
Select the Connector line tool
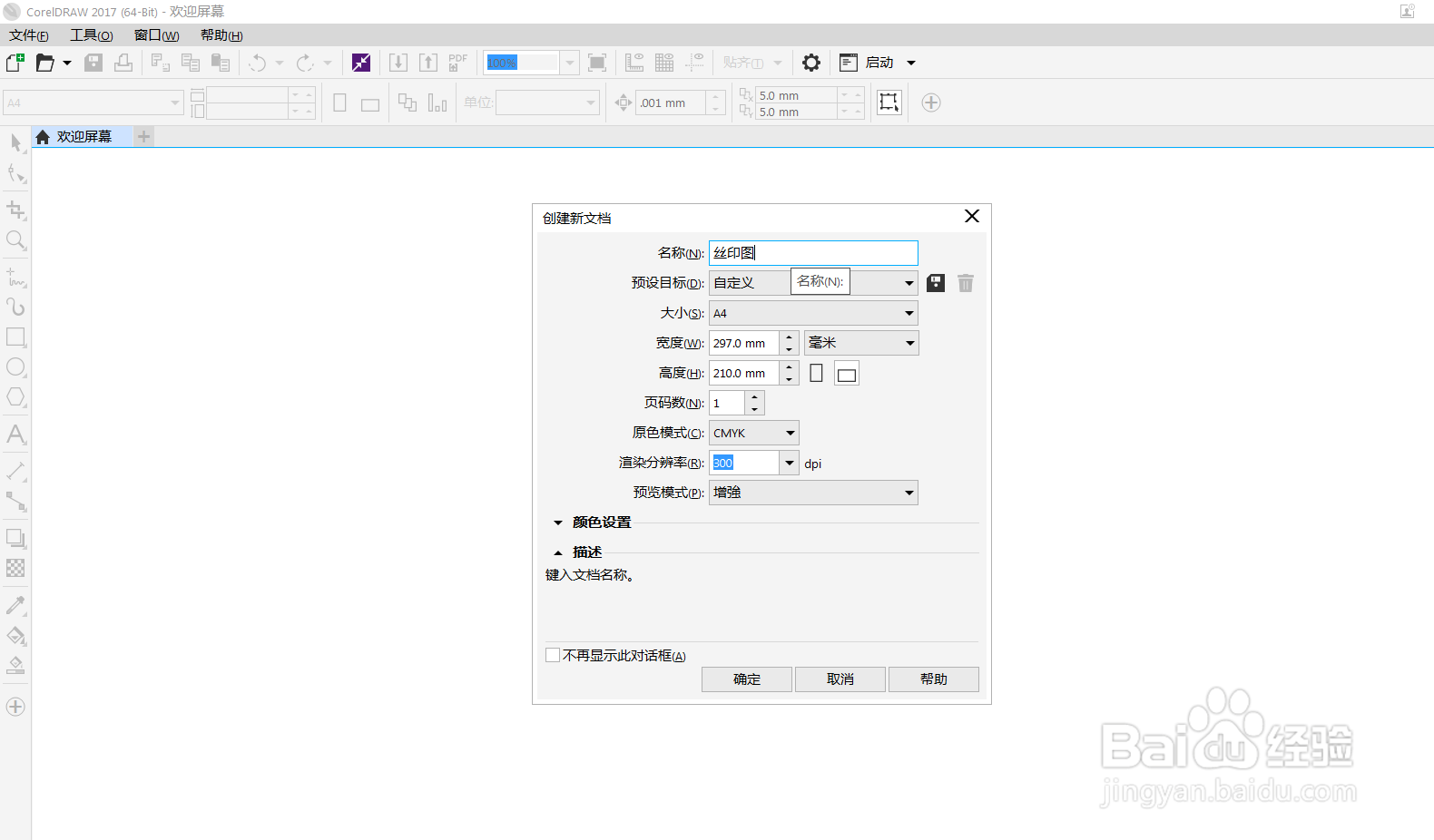[15, 501]
